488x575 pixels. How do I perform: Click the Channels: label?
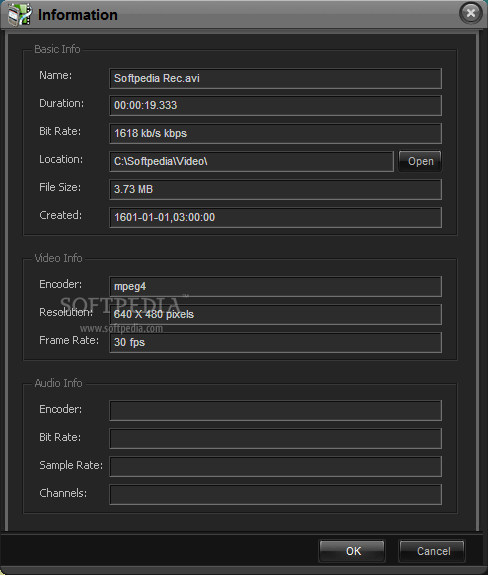(x=63, y=493)
